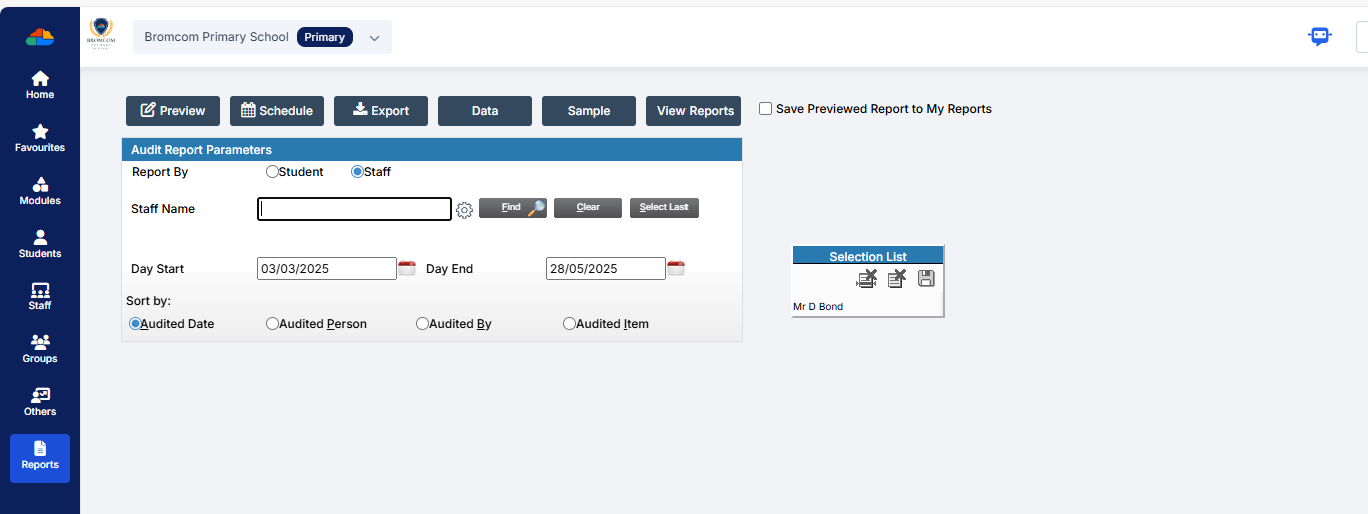Select the Student radio button
This screenshot has width=1368, height=514.
(272, 172)
